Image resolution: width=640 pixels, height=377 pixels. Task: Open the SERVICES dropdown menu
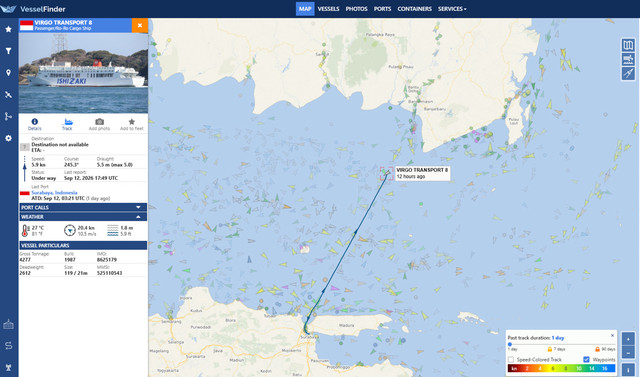[x=452, y=9]
